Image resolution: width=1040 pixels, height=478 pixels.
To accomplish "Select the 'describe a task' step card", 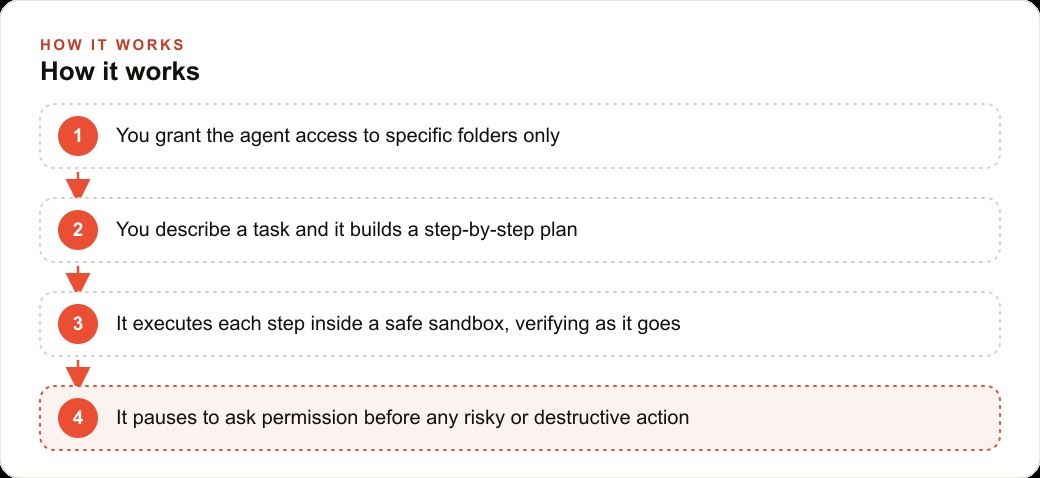I will click(520, 230).
